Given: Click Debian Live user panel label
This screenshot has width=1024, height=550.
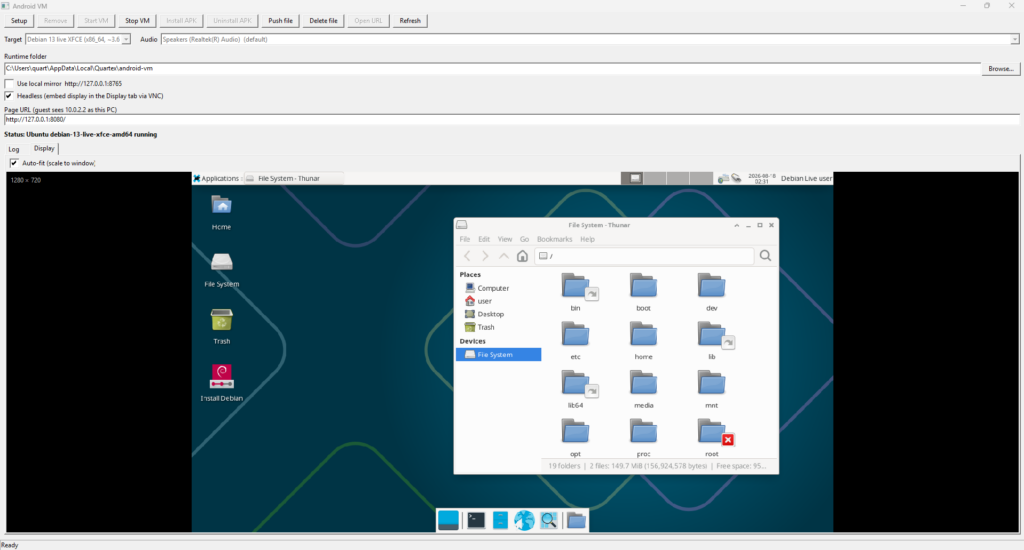Looking at the screenshot, I should (x=807, y=178).
